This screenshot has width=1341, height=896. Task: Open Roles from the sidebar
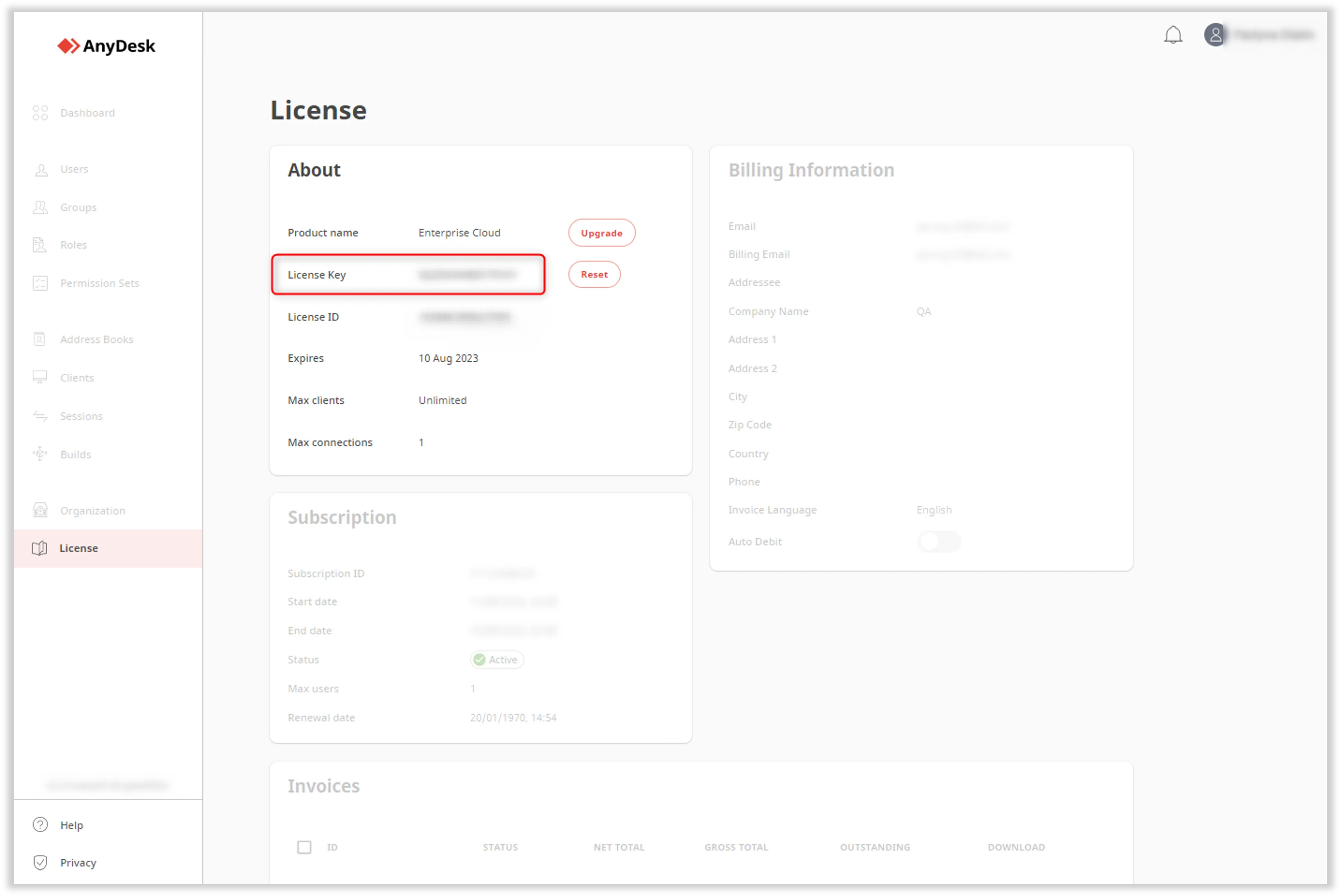[x=40, y=245]
